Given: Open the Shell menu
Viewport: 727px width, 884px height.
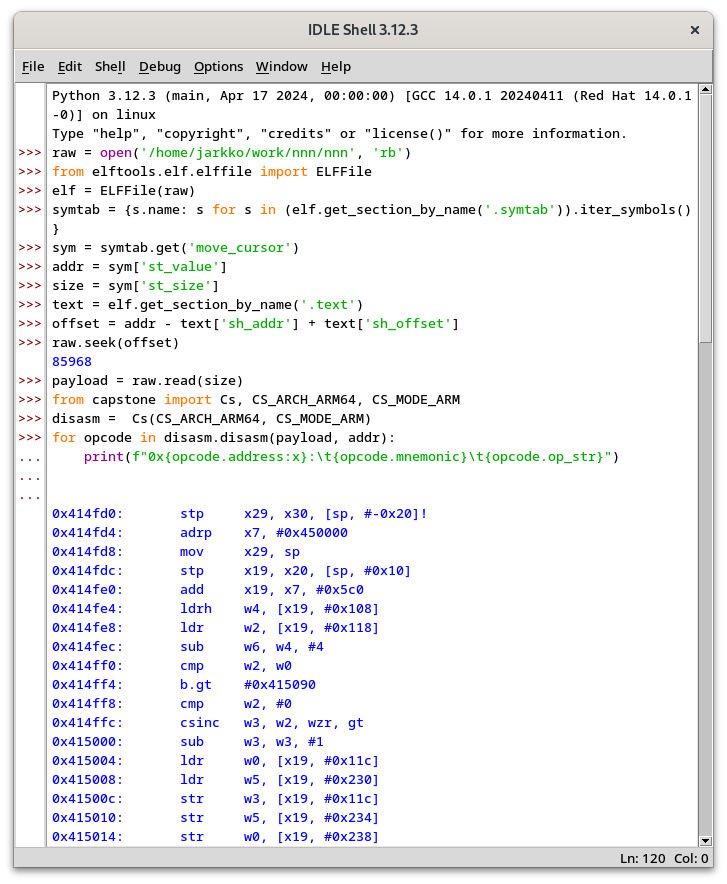Looking at the screenshot, I should point(110,67).
